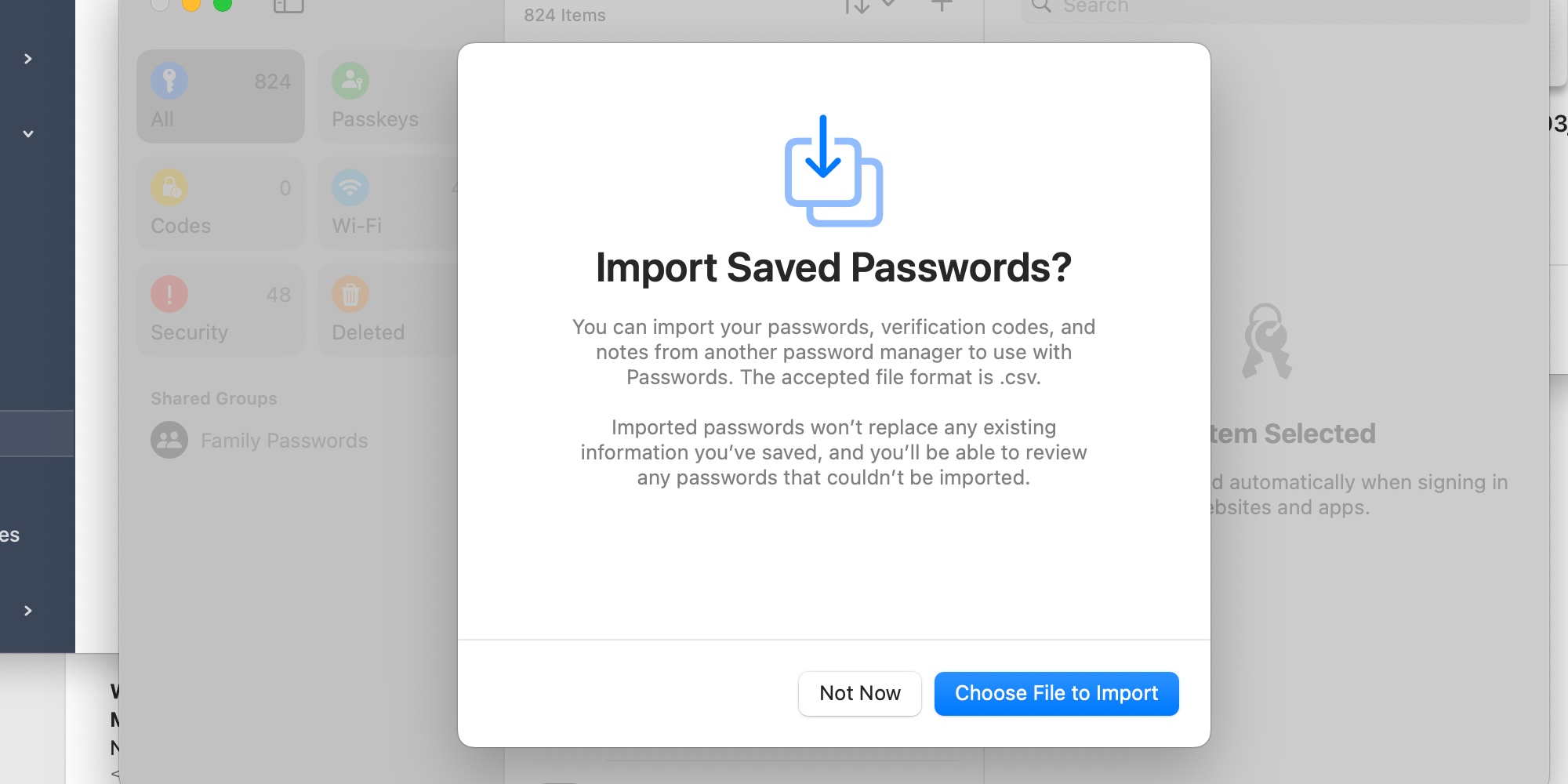Select the Family Passwords group icon
This screenshot has width=1568, height=784.
(x=168, y=440)
